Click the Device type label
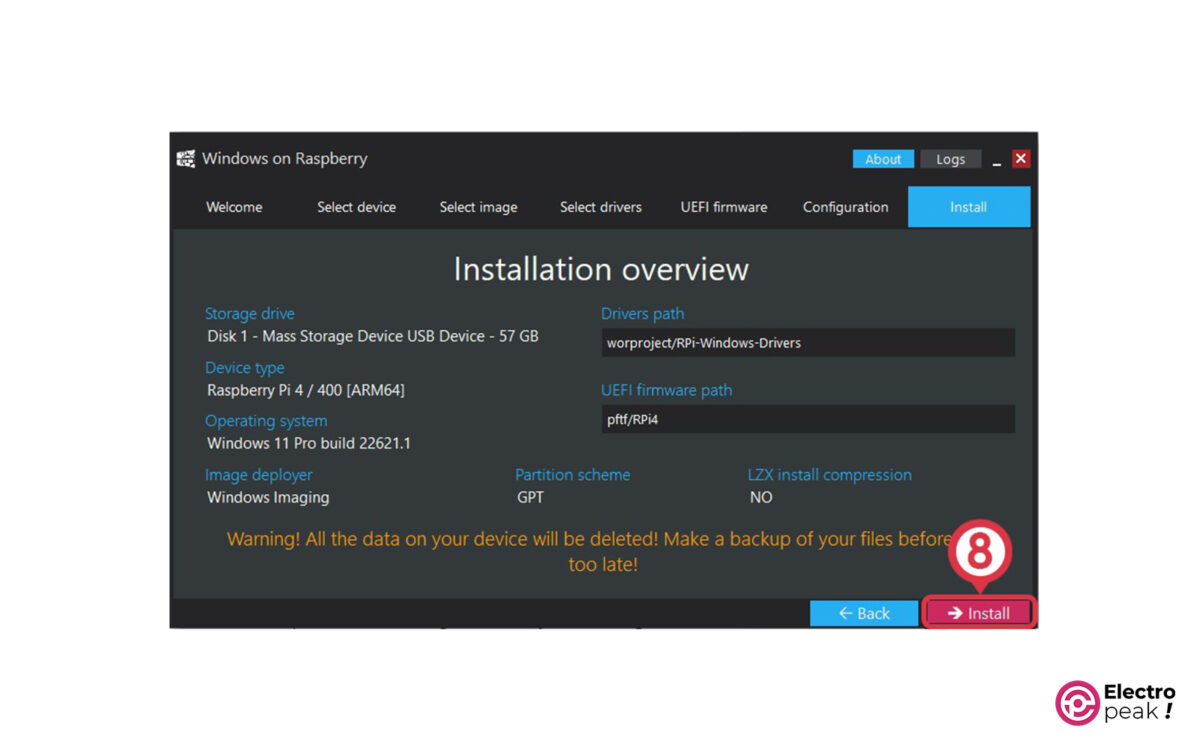The width and height of the screenshot is (1200, 750). [x=245, y=368]
